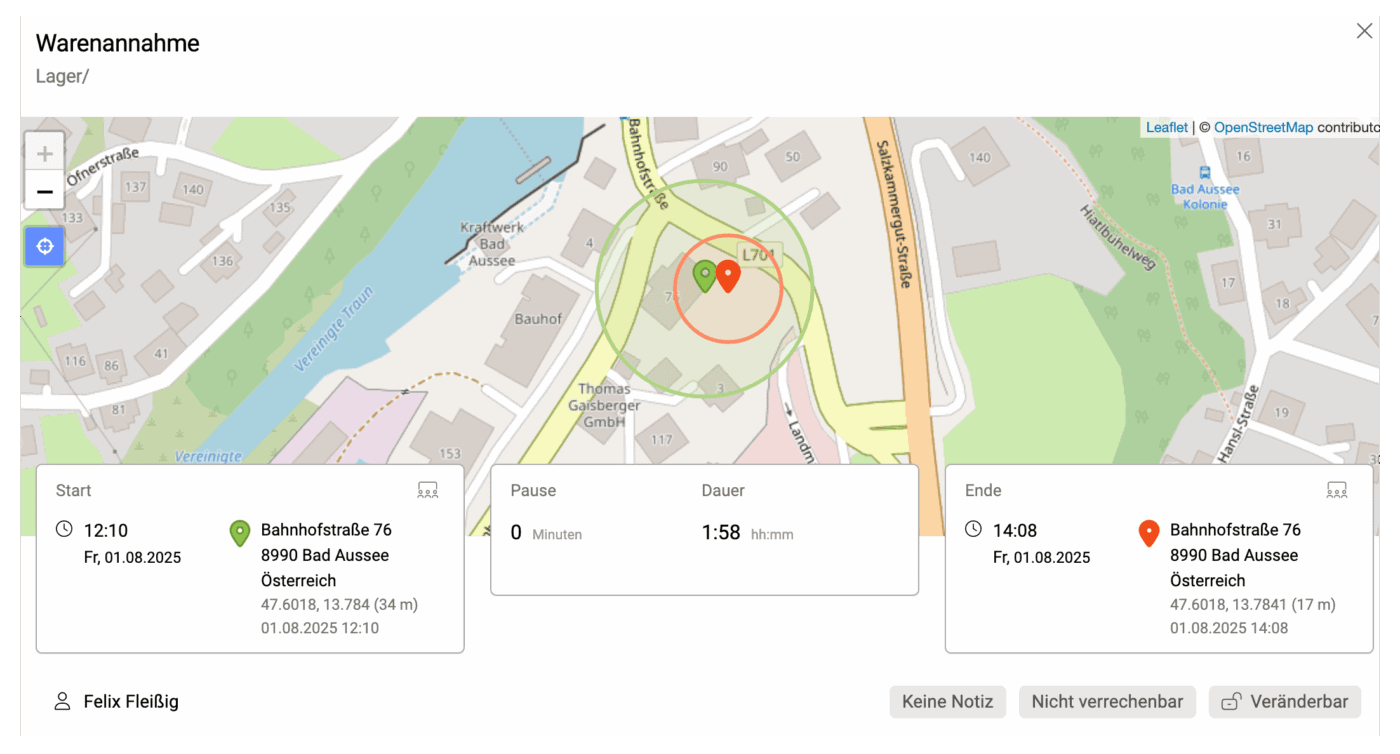The image size is (1400, 754).
Task: Click the red end location marker on map
Action: pyautogui.click(x=728, y=276)
